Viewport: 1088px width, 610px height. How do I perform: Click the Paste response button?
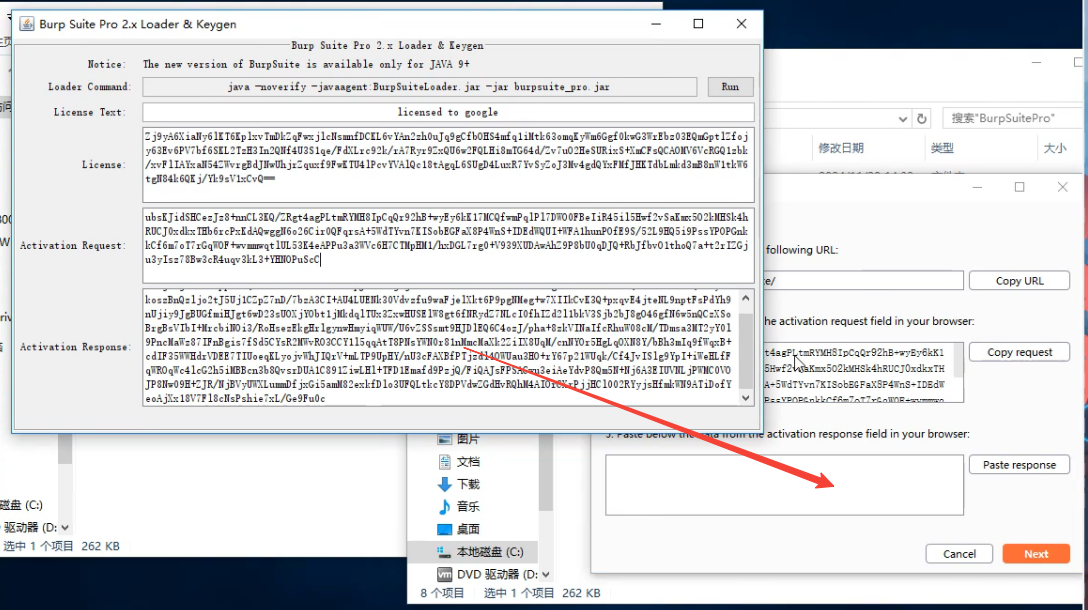pos(1019,464)
